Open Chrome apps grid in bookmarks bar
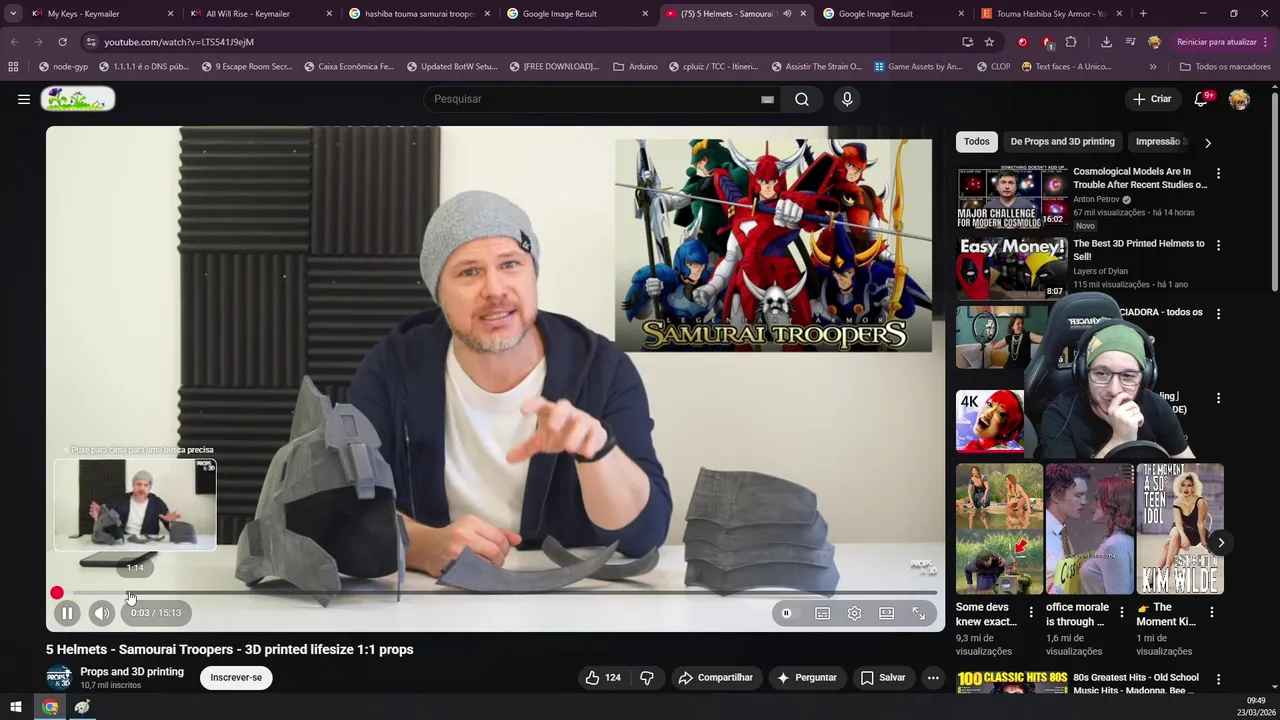The height and width of the screenshot is (720, 1280). 13,67
